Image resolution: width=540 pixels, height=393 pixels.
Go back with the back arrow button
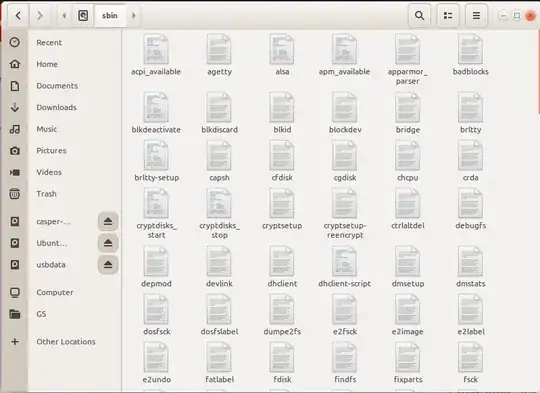coord(18,15)
